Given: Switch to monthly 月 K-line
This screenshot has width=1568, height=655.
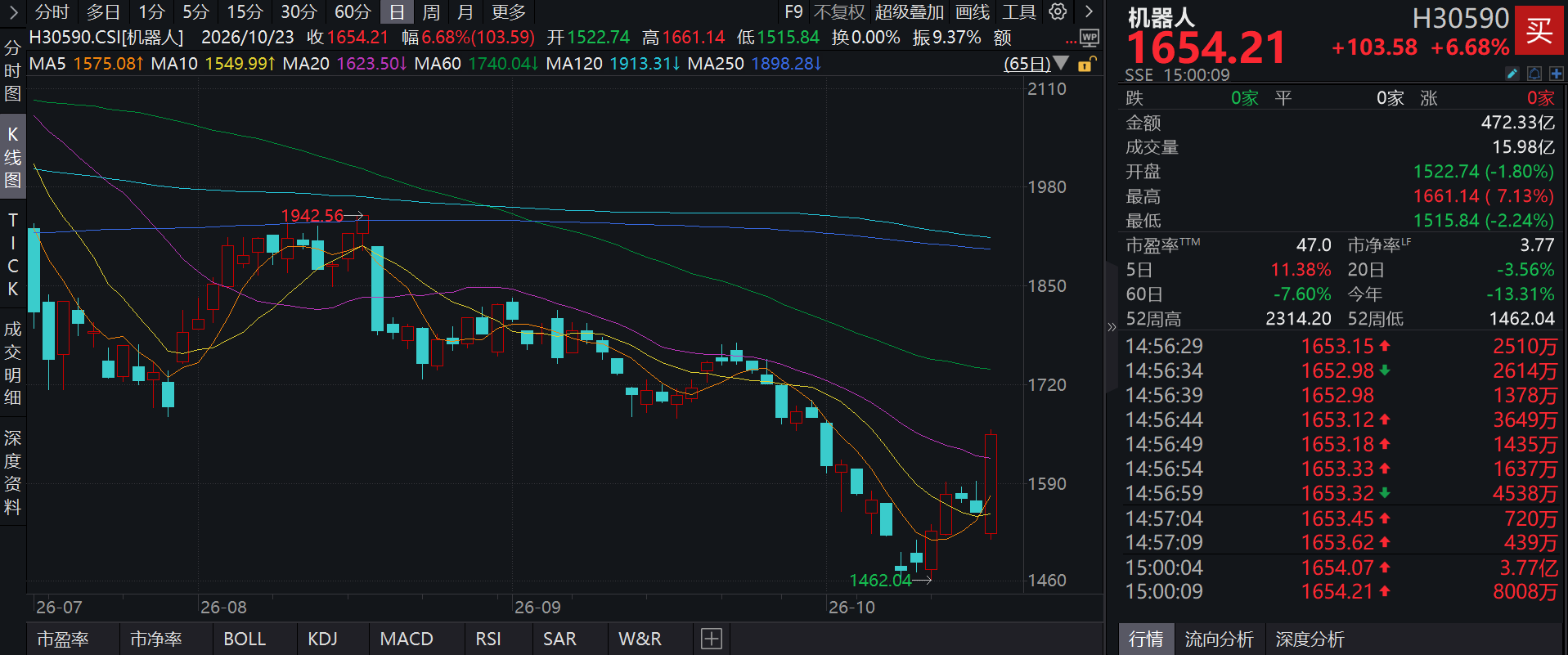Looking at the screenshot, I should [465, 12].
